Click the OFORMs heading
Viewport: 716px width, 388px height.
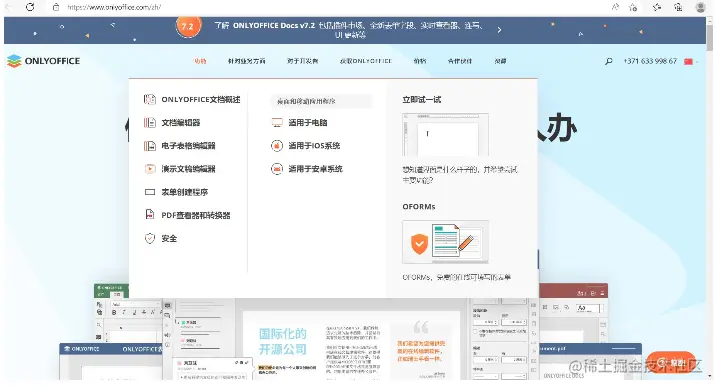point(419,207)
